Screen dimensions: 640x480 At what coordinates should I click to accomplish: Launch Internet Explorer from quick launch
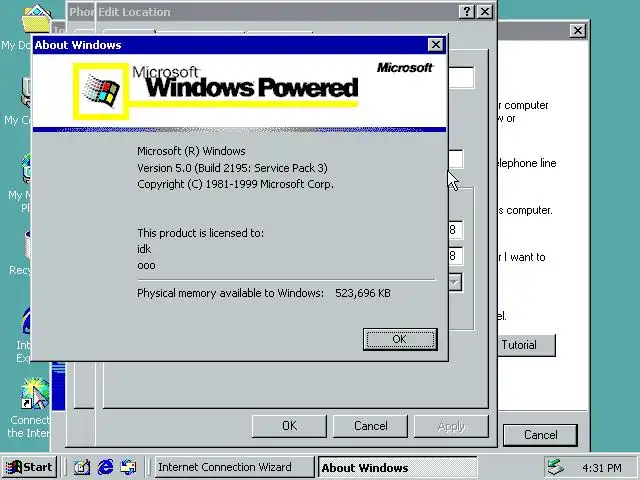(x=105, y=467)
